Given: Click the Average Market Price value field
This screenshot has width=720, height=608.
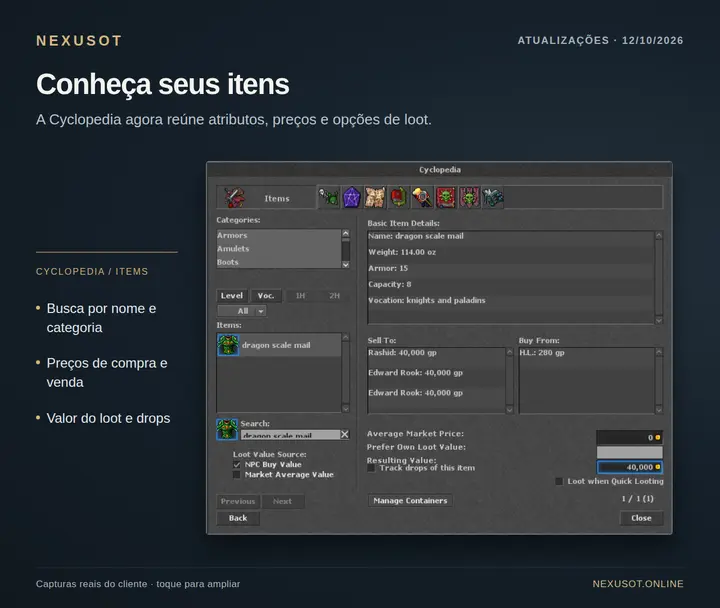Looking at the screenshot, I should 630,438.
